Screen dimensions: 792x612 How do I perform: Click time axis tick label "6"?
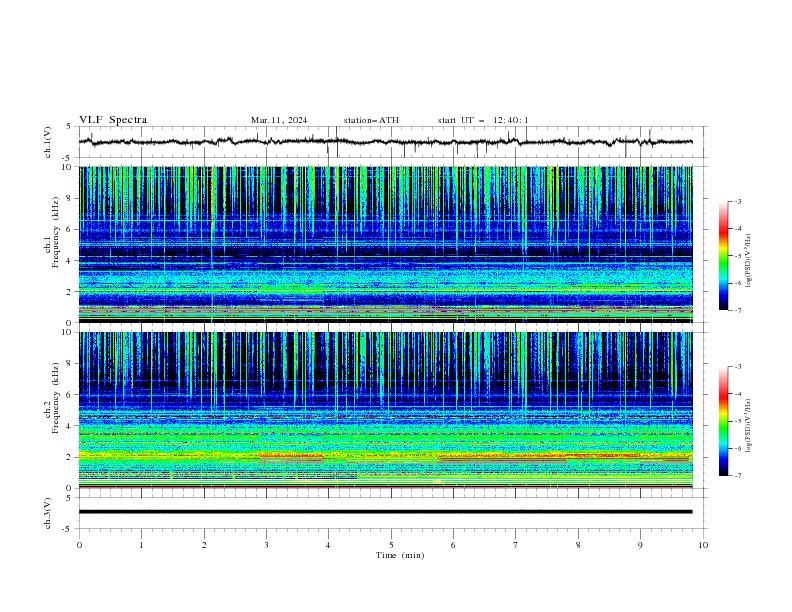click(453, 545)
